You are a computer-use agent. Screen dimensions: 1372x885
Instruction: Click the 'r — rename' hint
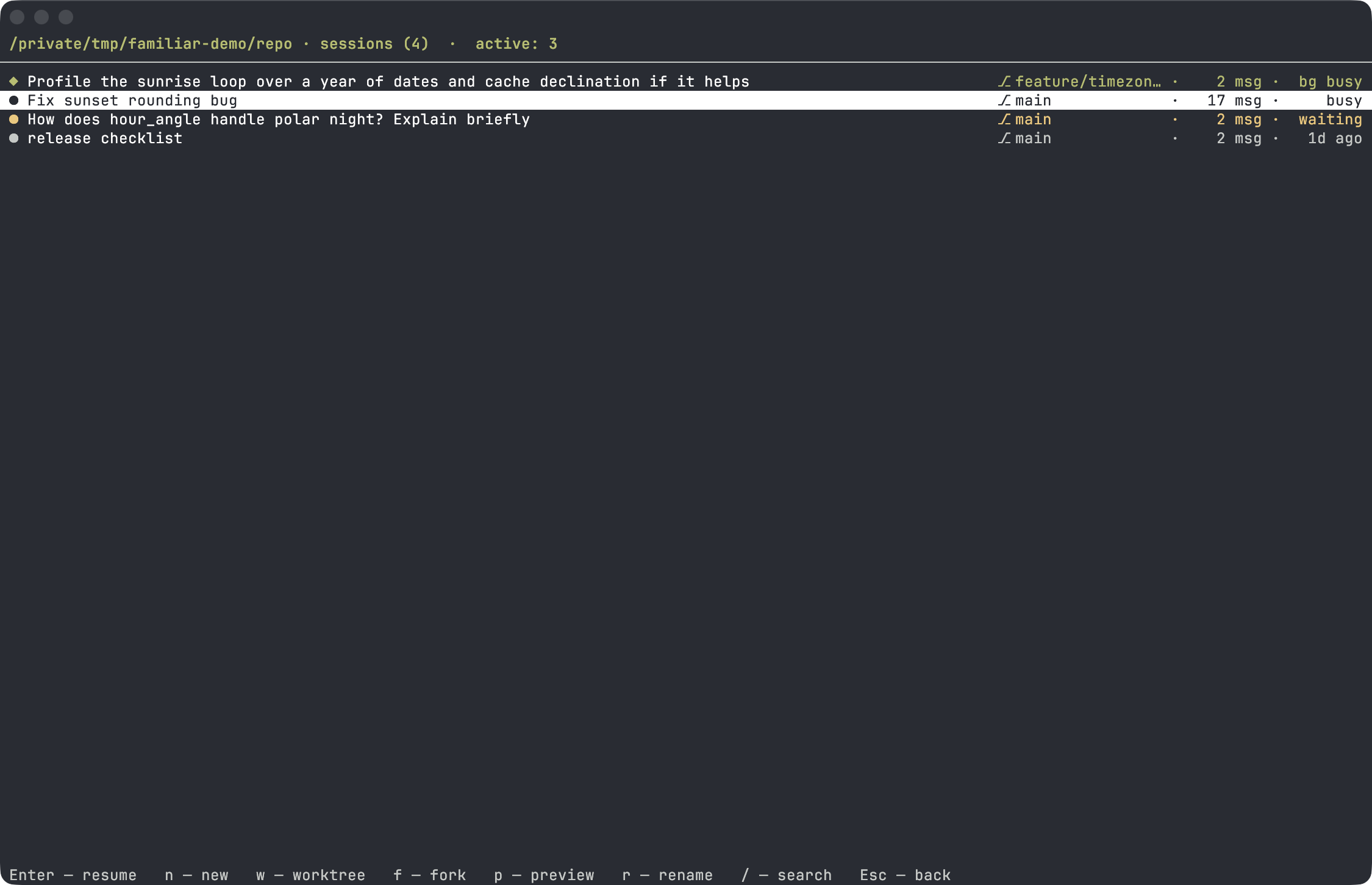[668, 875]
